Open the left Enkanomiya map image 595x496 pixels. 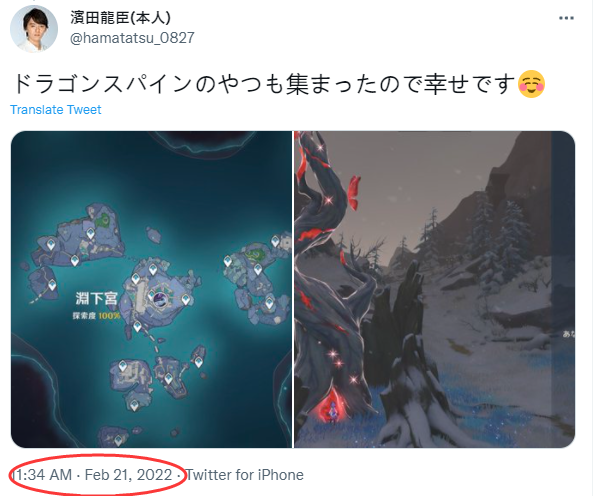151,289
